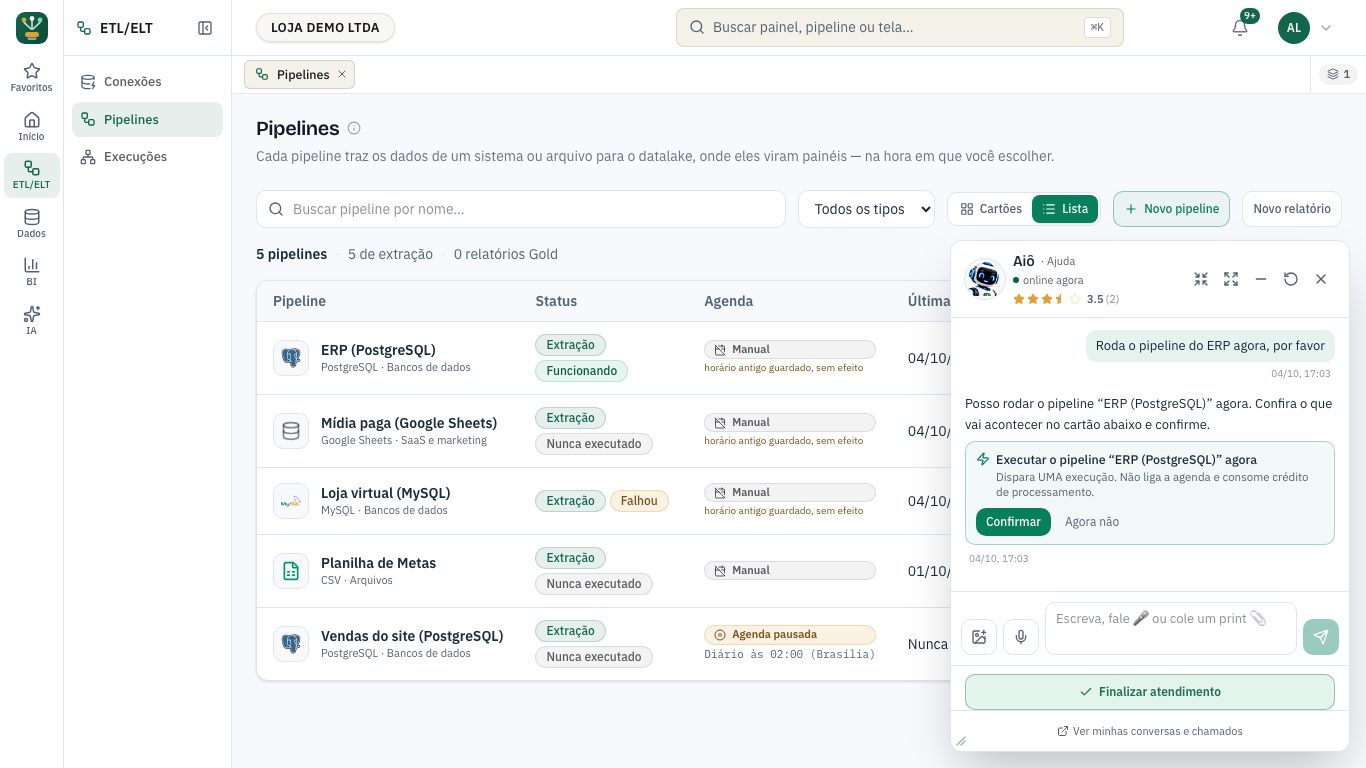Go to Início in the left rail

point(32,127)
